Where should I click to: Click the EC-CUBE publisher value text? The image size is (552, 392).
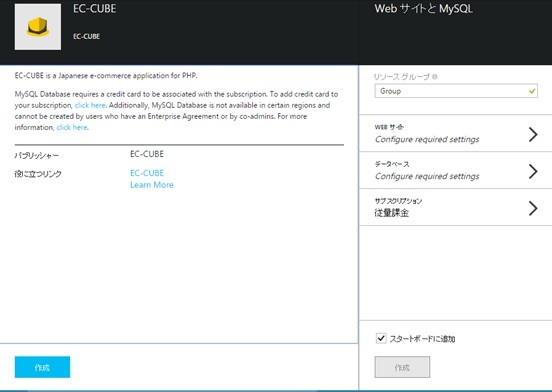[x=147, y=154]
